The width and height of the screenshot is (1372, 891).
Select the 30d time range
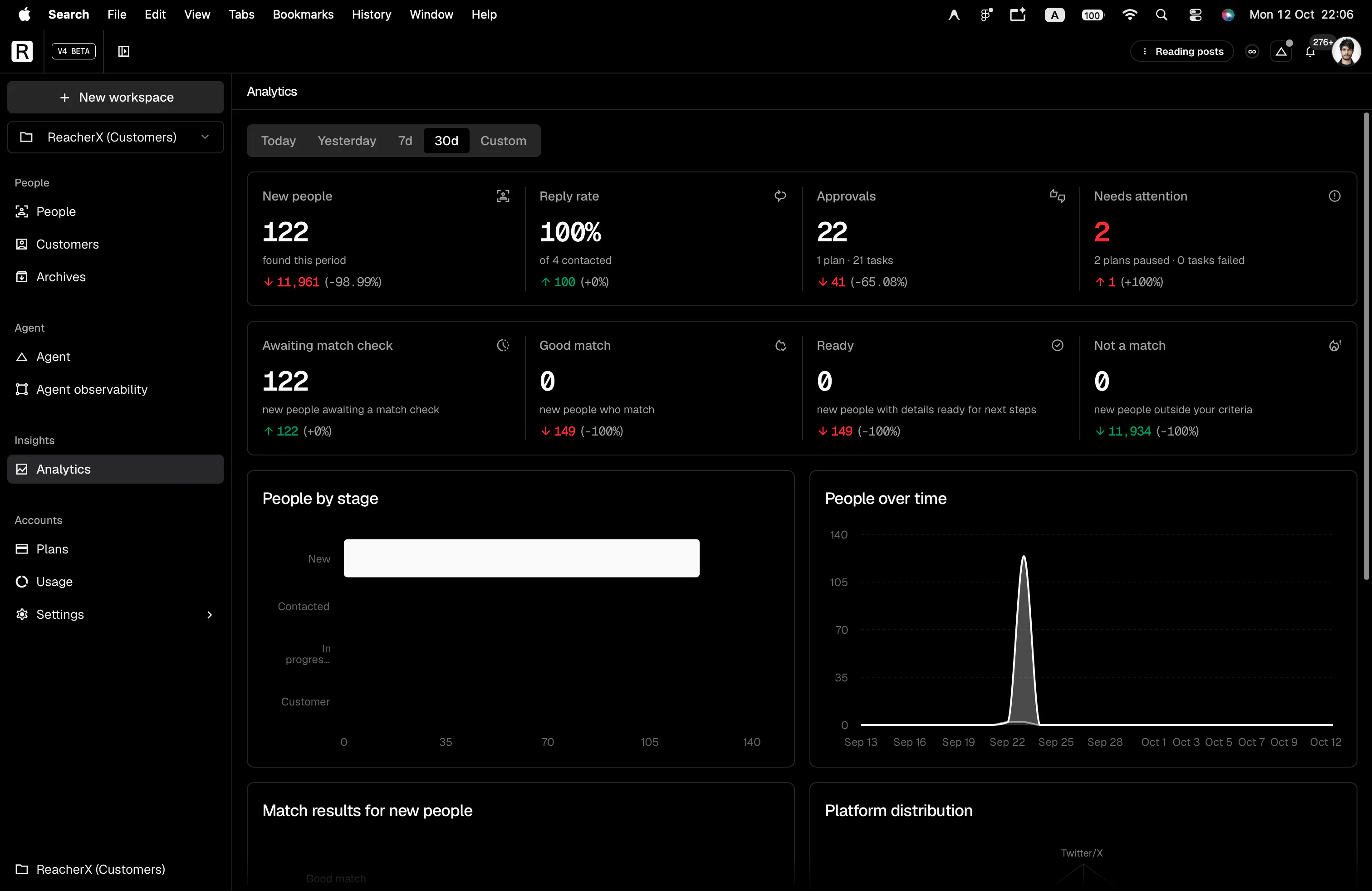446,141
